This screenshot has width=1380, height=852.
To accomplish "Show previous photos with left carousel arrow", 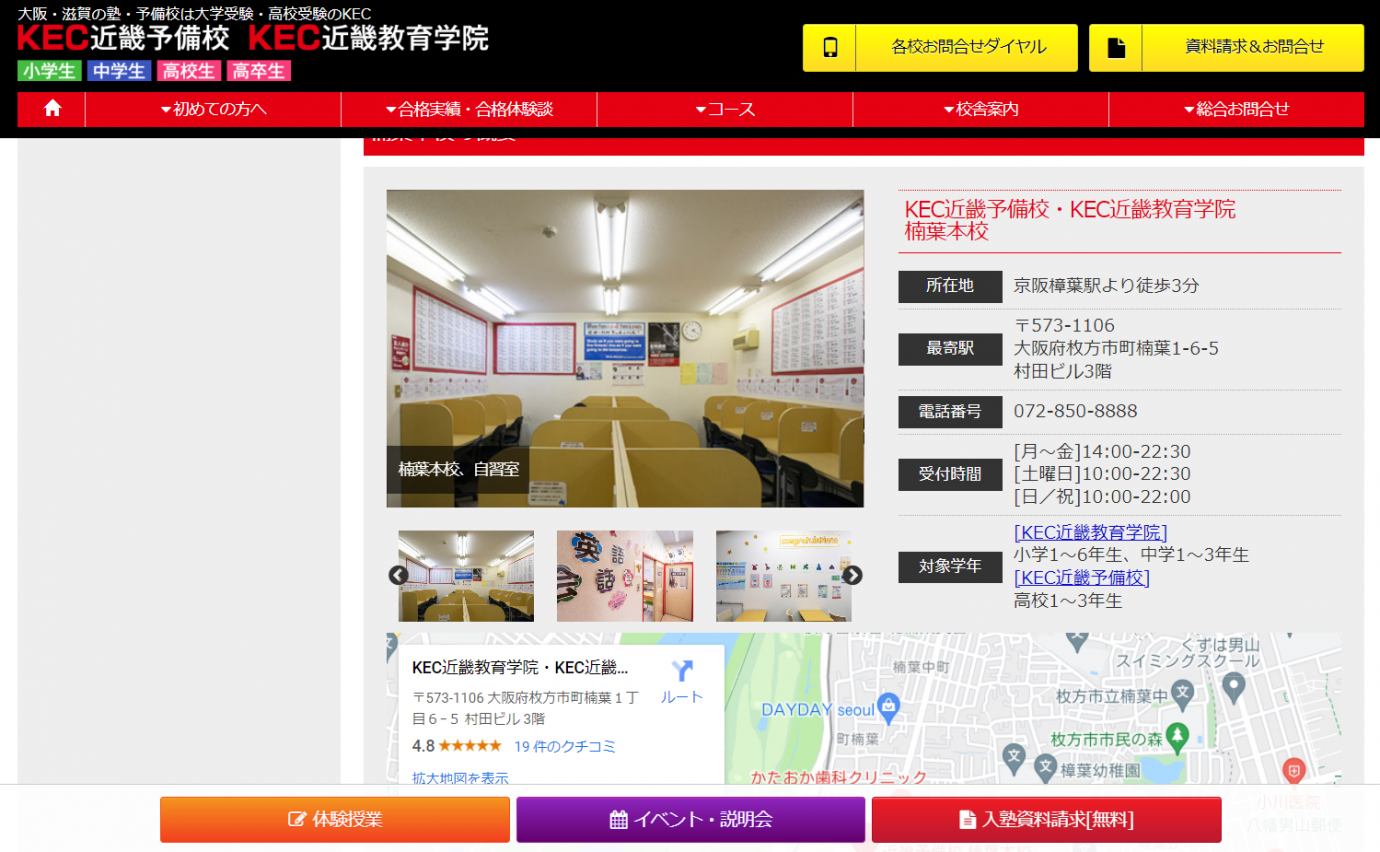I will pyautogui.click(x=398, y=575).
